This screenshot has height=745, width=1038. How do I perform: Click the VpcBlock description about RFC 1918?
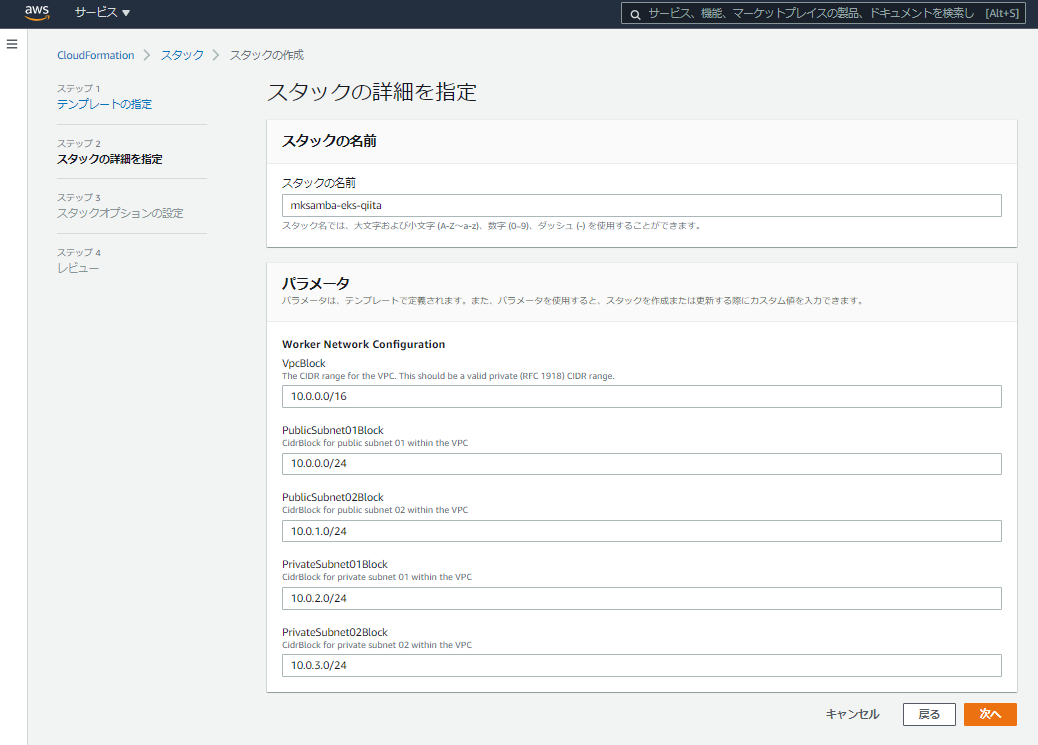click(x=448, y=376)
